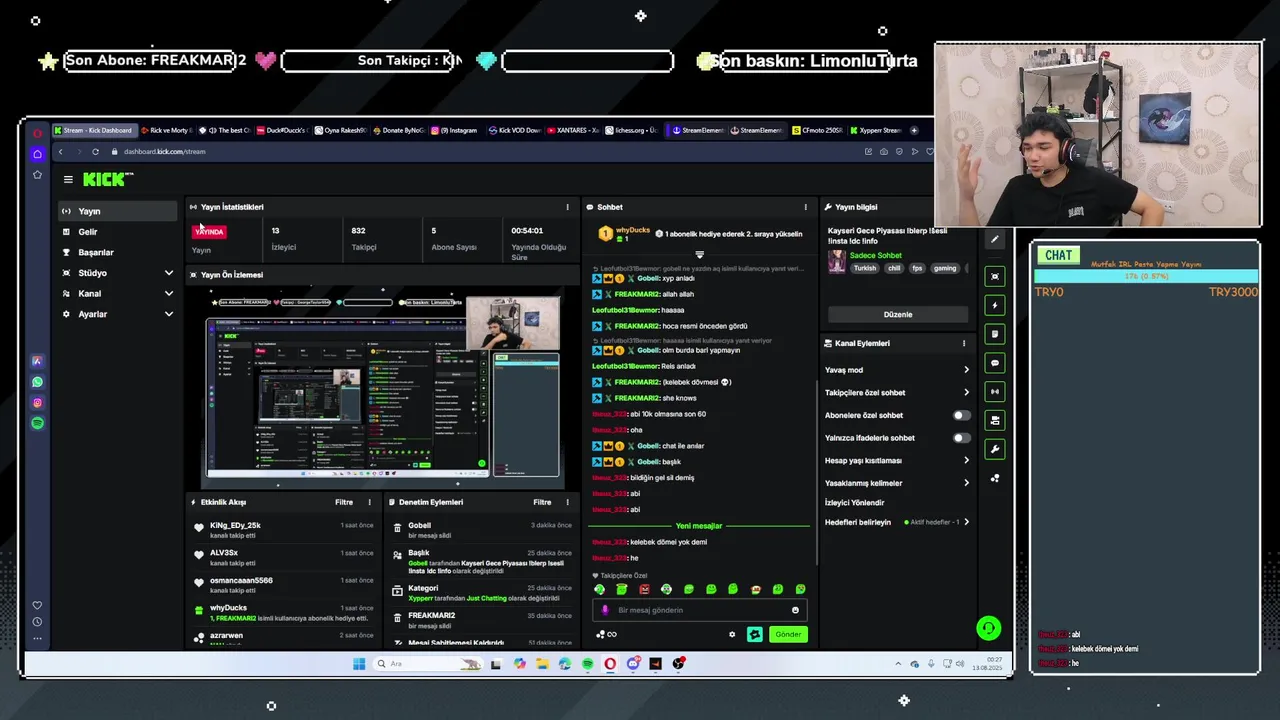Open Takipçilere özel sohbet options

point(897,393)
